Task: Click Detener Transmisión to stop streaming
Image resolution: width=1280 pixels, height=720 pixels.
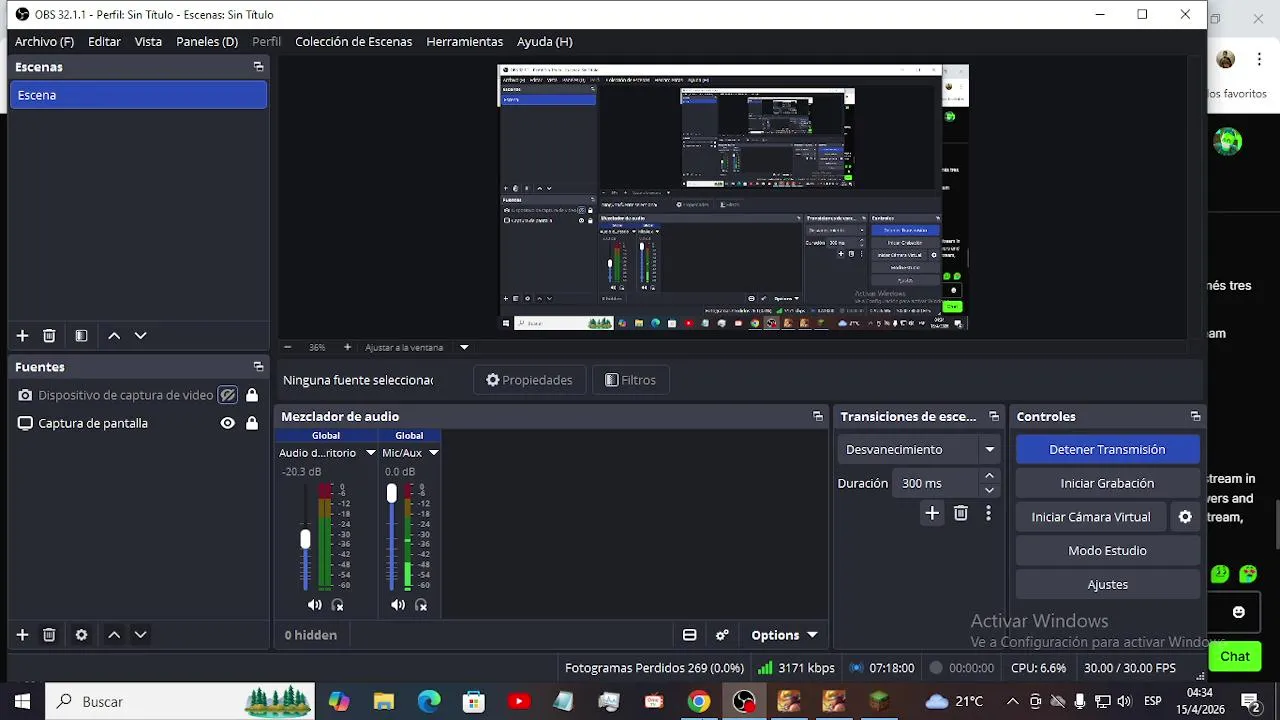Action: pyautogui.click(x=1107, y=450)
